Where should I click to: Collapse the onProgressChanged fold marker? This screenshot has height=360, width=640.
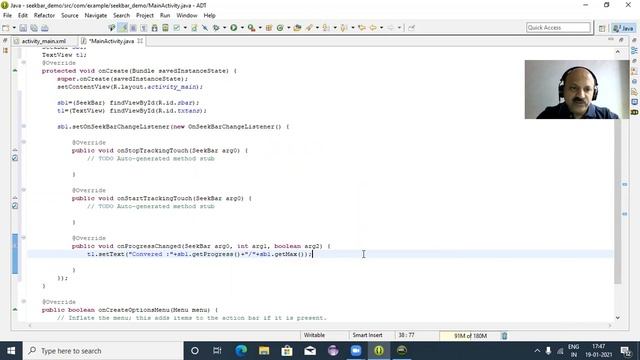click(24, 238)
